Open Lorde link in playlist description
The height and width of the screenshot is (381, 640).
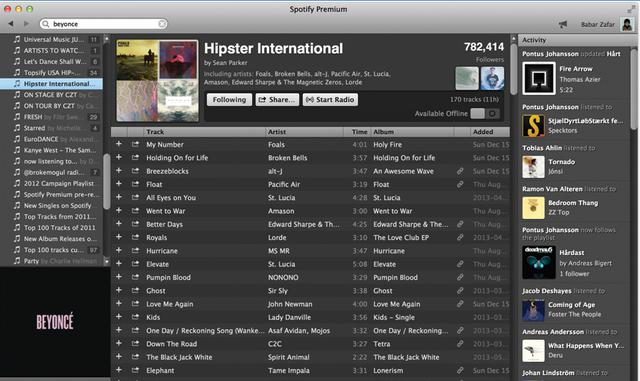(x=353, y=82)
